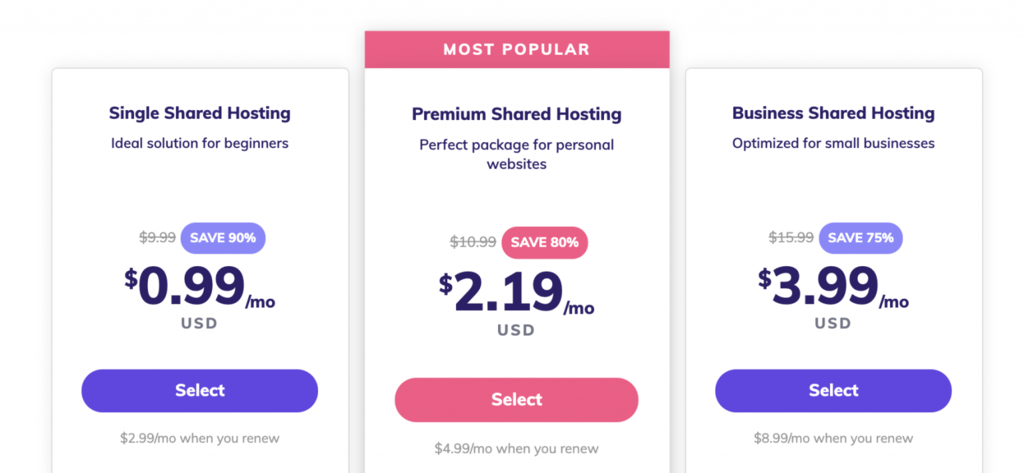Click the $2.99/mo renewal note
The width and height of the screenshot is (1024, 473).
coord(200,438)
